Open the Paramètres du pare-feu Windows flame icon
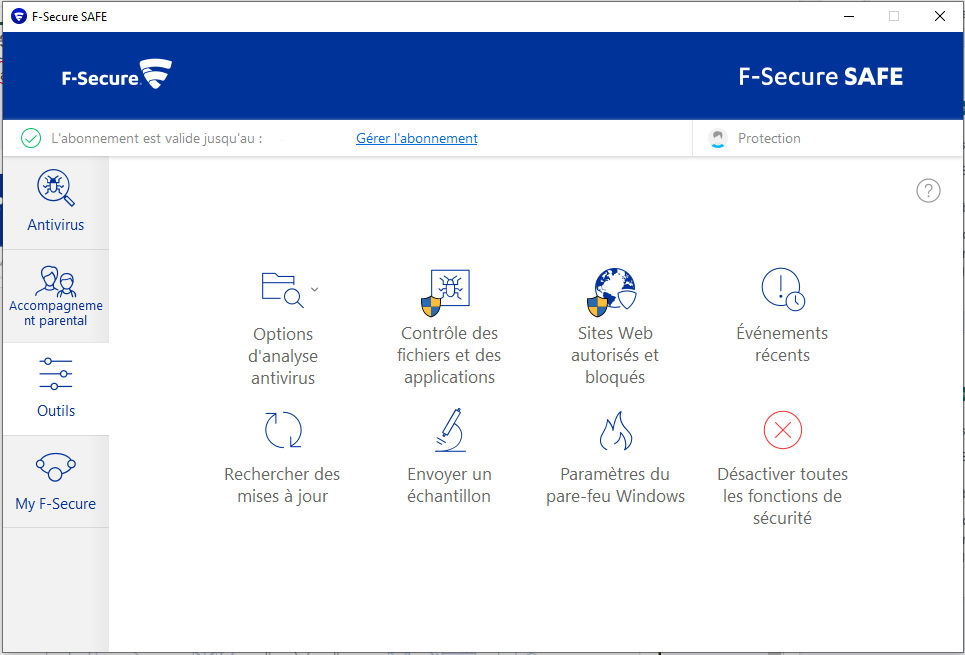The width and height of the screenshot is (965, 655). (615, 430)
